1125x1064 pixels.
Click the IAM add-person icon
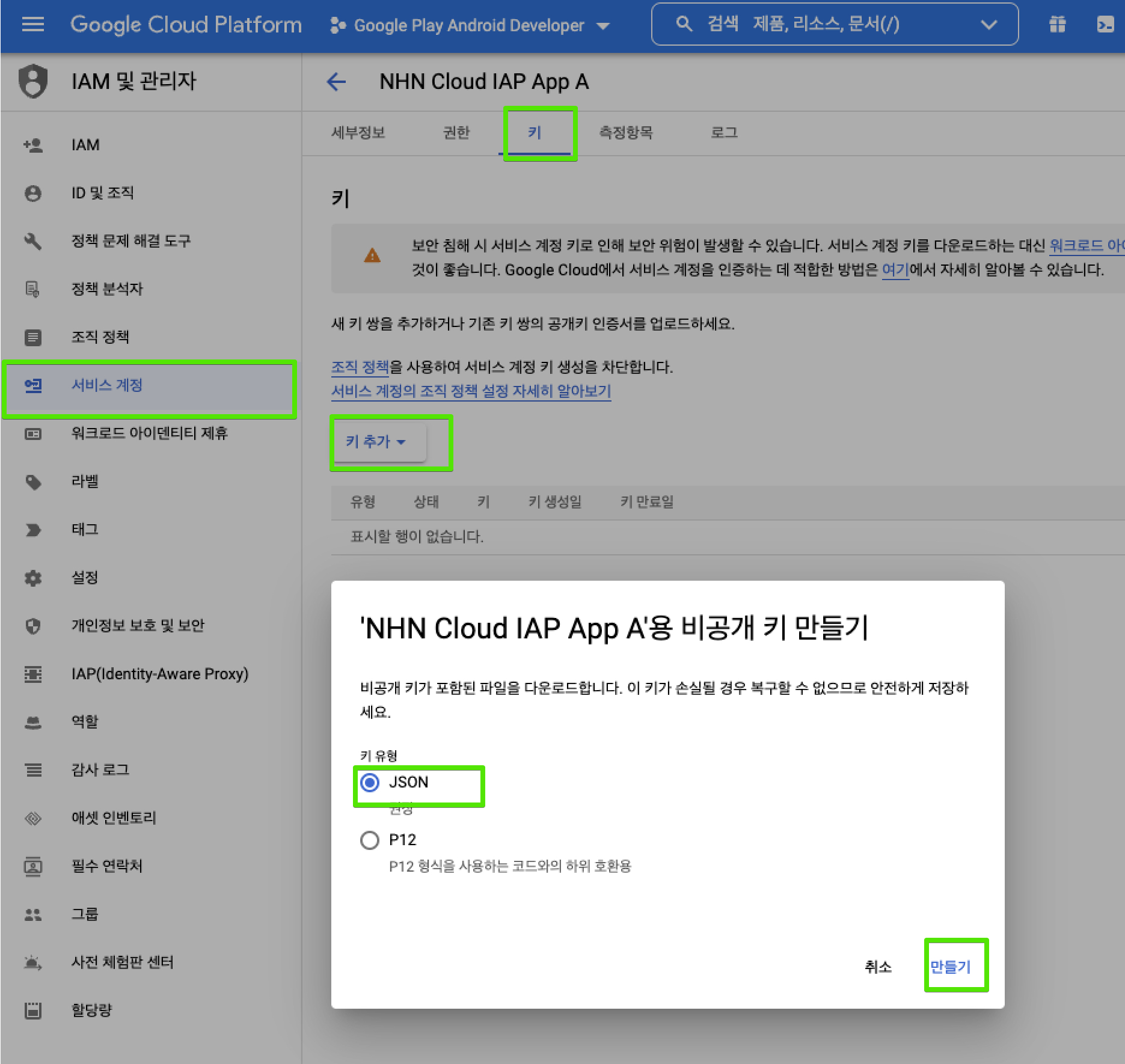[33, 145]
